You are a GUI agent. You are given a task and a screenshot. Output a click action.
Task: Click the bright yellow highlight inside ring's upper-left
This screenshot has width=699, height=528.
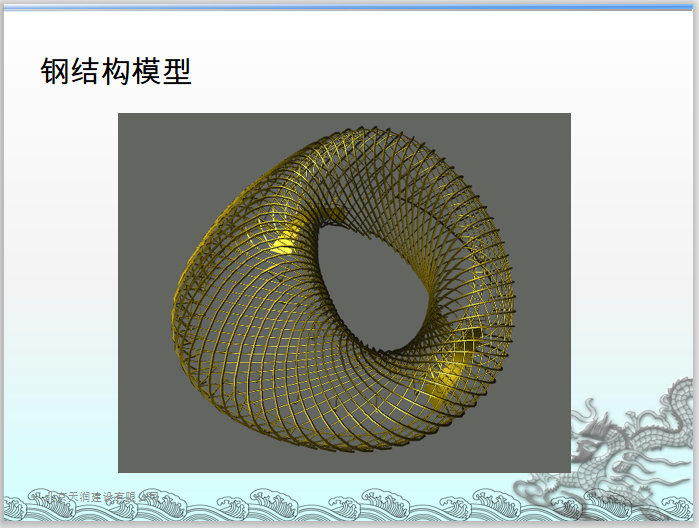[283, 241]
